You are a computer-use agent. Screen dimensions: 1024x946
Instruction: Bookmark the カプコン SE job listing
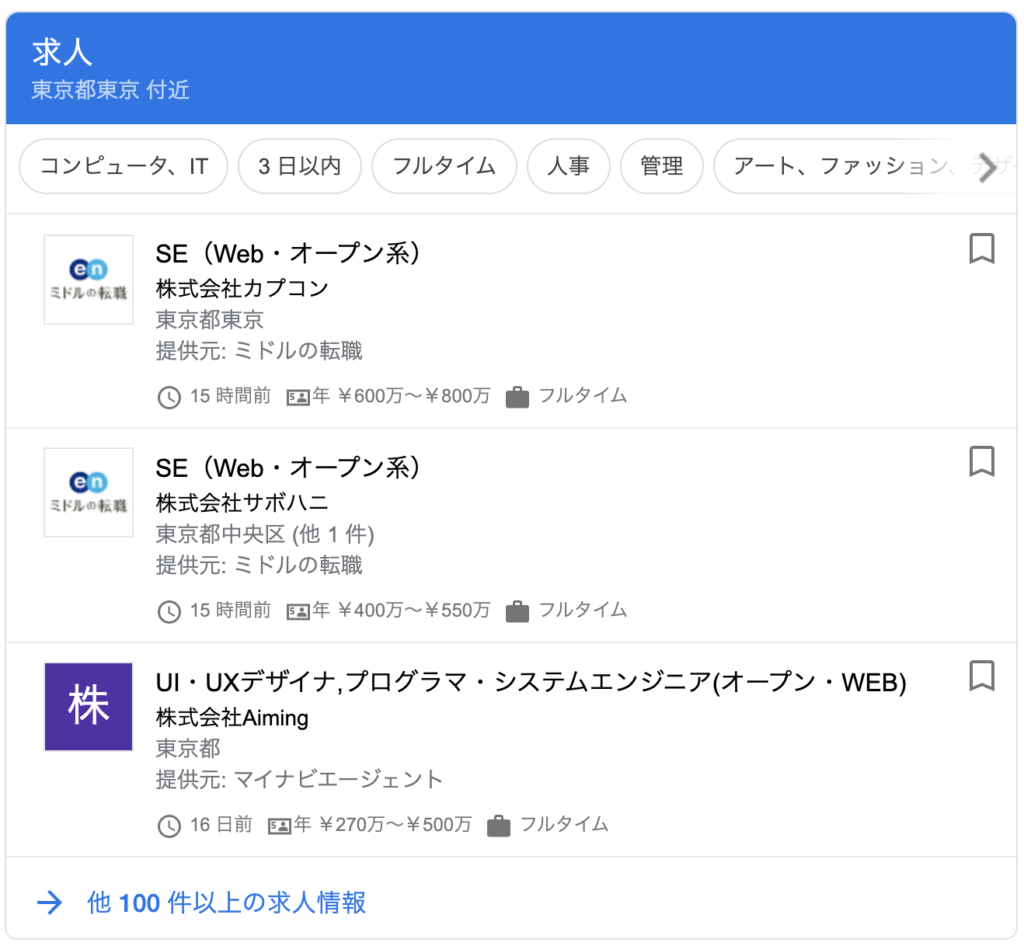pyautogui.click(x=981, y=250)
